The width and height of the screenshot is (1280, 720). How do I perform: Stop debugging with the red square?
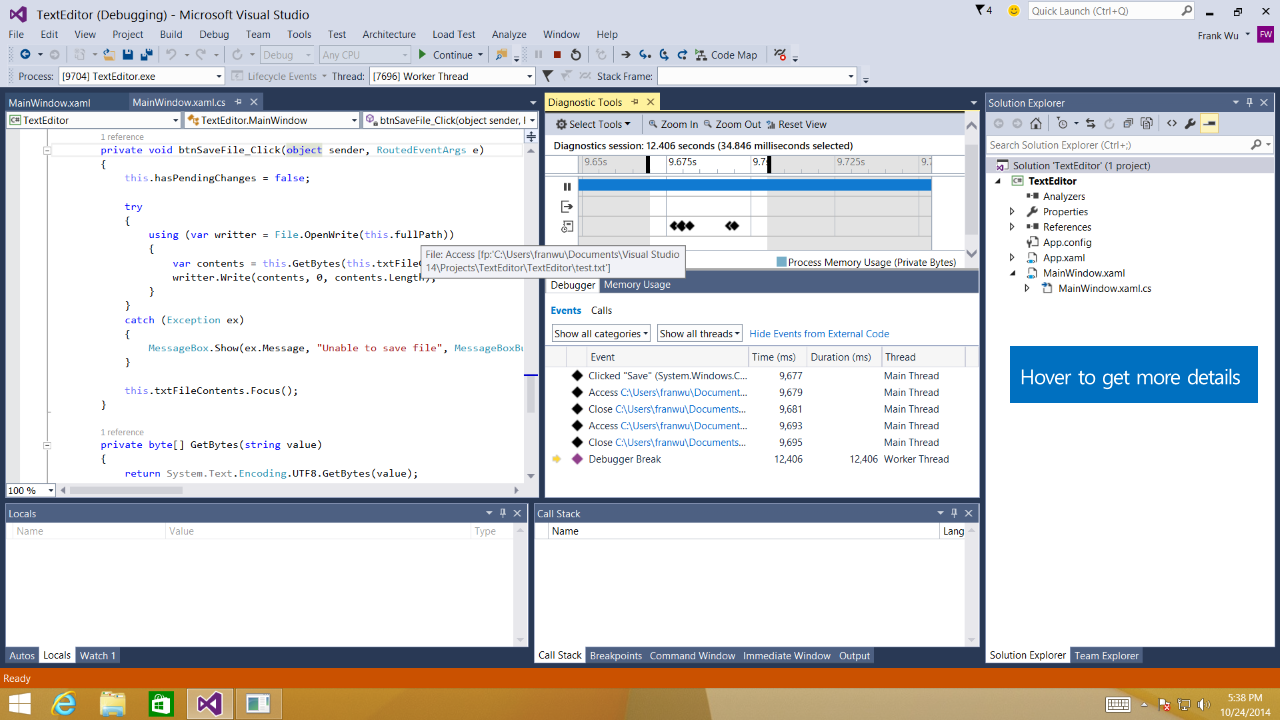(x=557, y=55)
